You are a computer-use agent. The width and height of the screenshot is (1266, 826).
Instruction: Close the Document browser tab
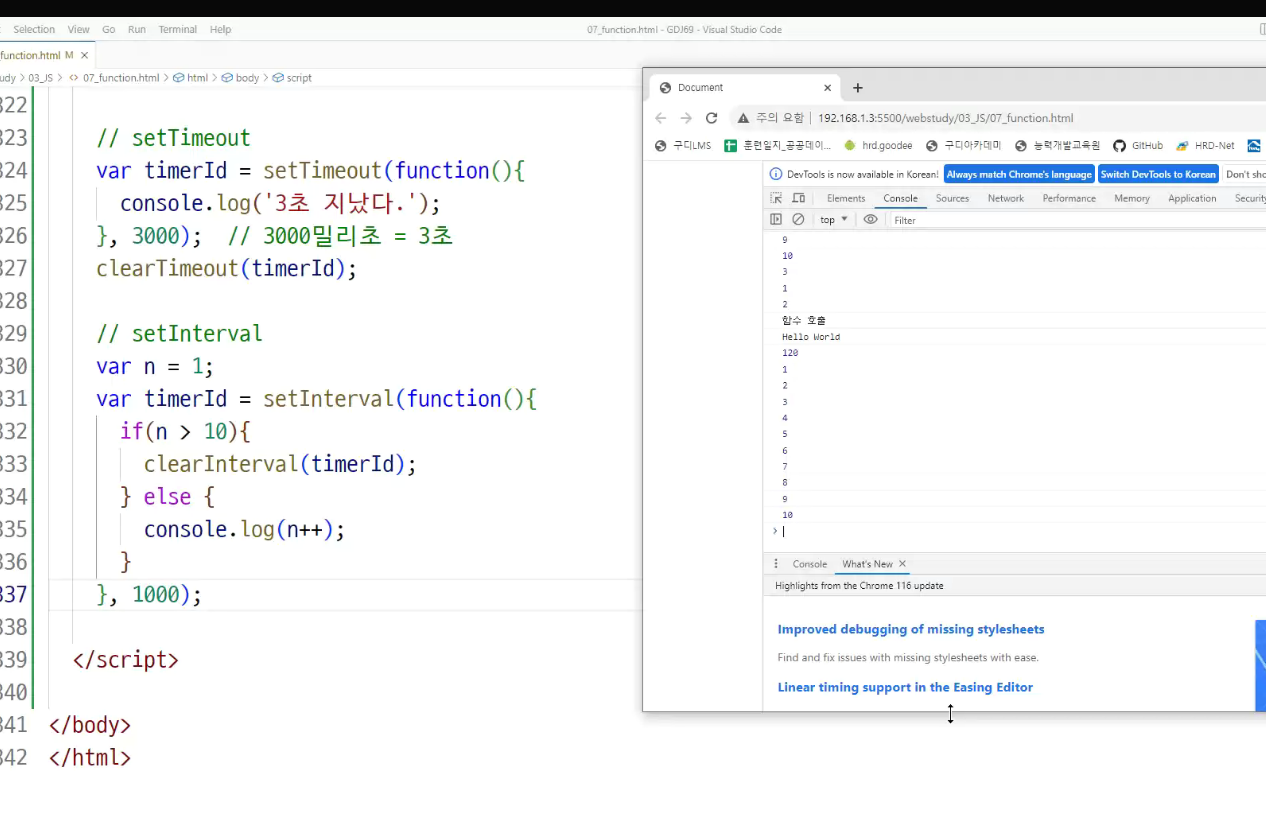[827, 88]
